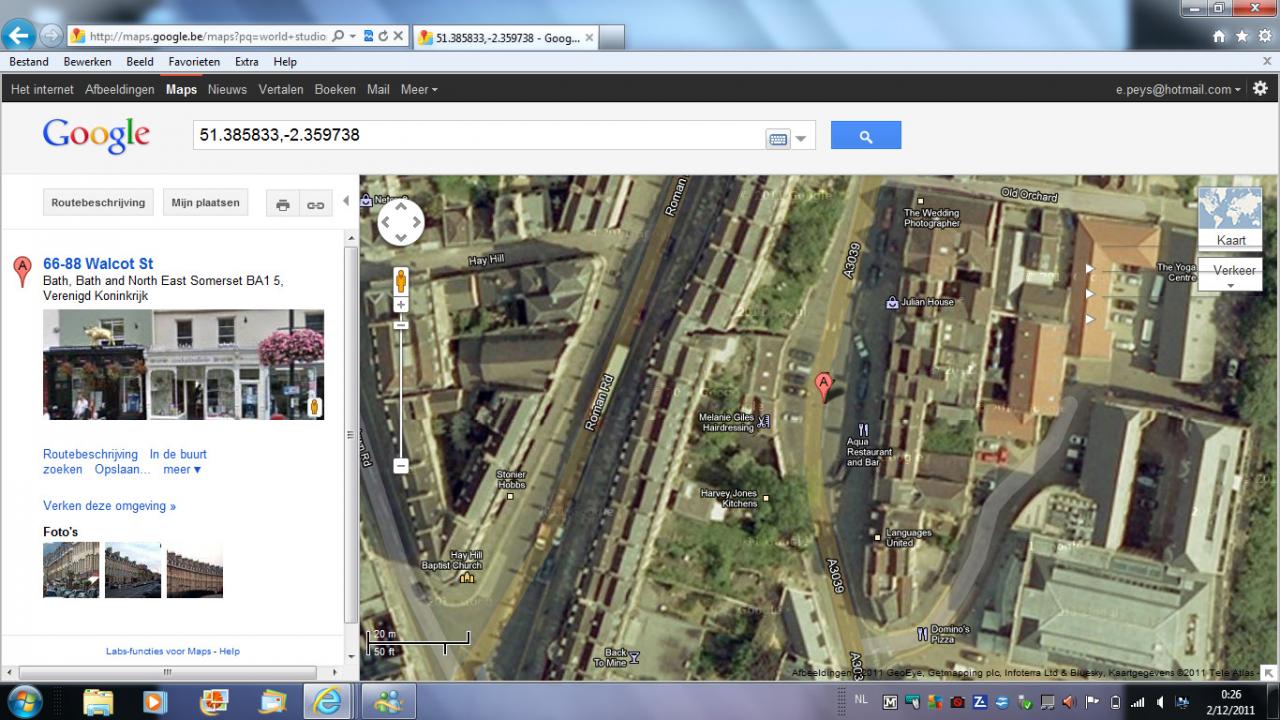Open the Help menu
This screenshot has width=1280, height=720.
285,62
